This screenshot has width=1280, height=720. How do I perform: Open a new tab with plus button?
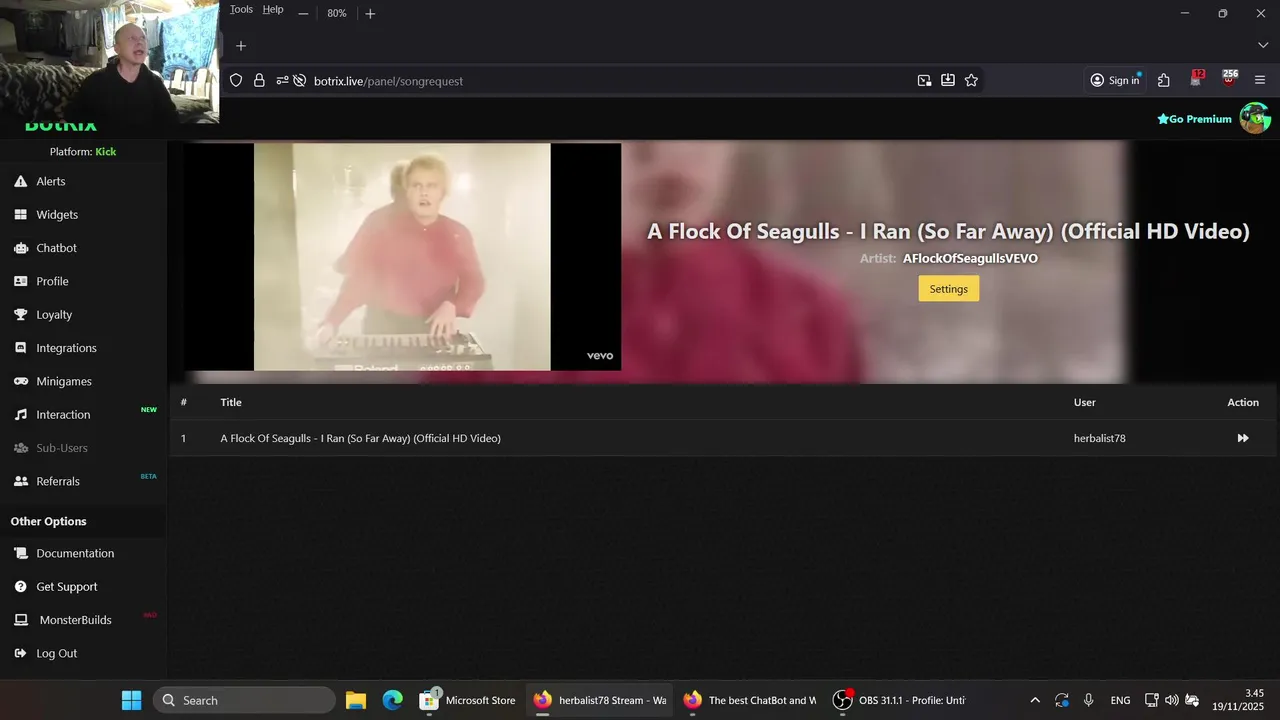tap(241, 46)
